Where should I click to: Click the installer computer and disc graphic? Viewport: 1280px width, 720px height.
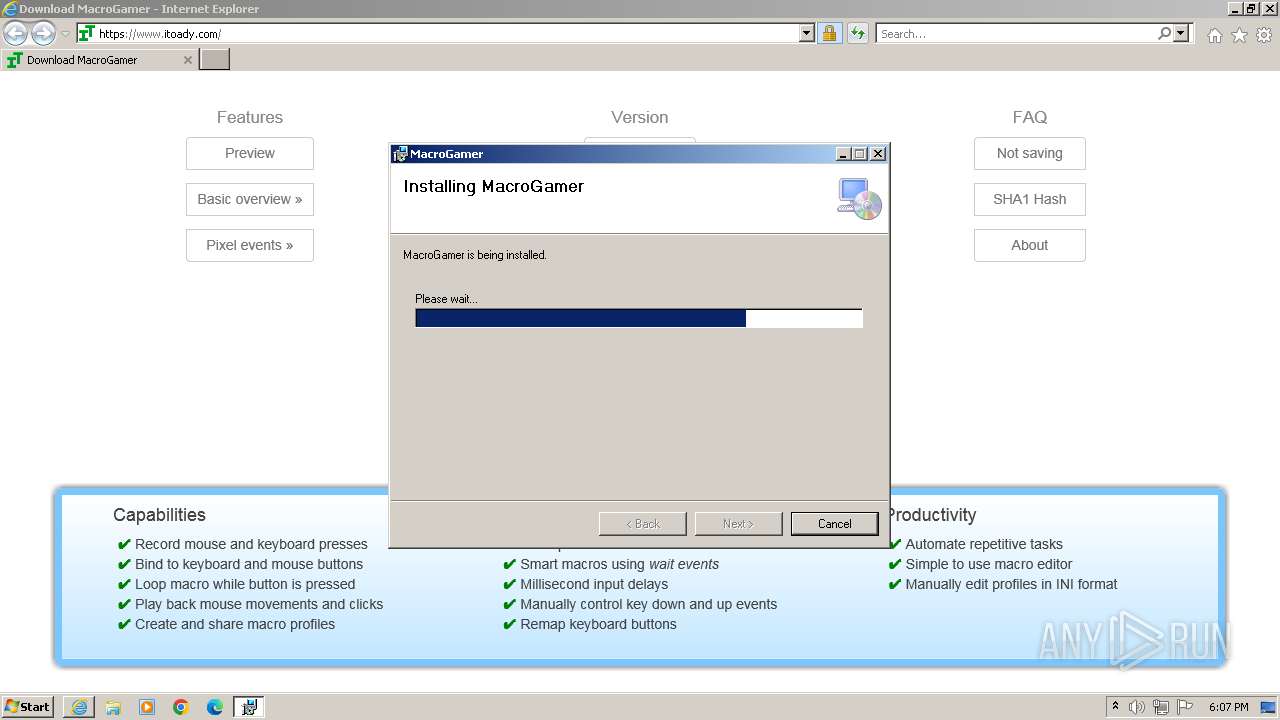(859, 198)
